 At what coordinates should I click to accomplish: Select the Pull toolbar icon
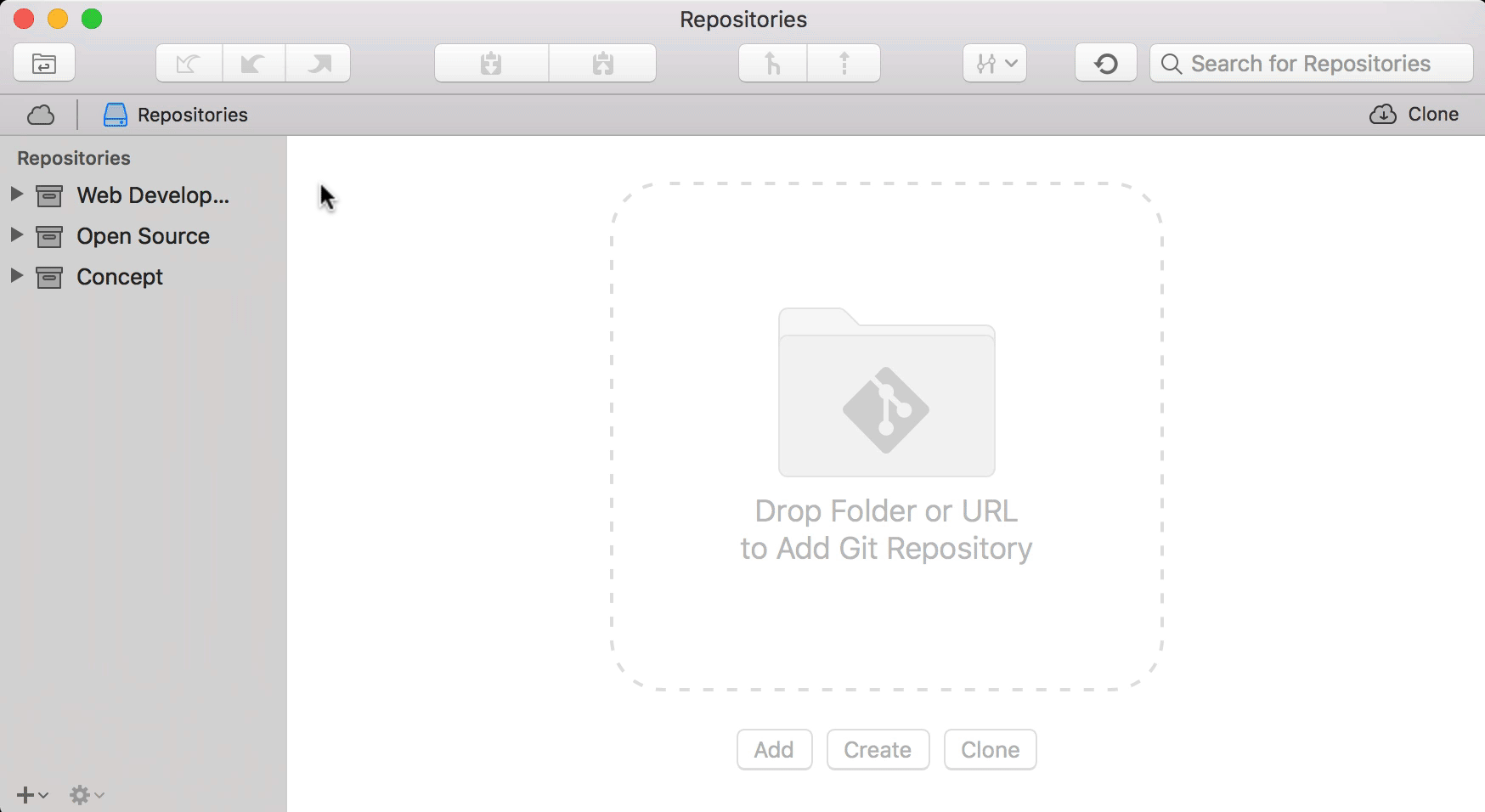771,62
